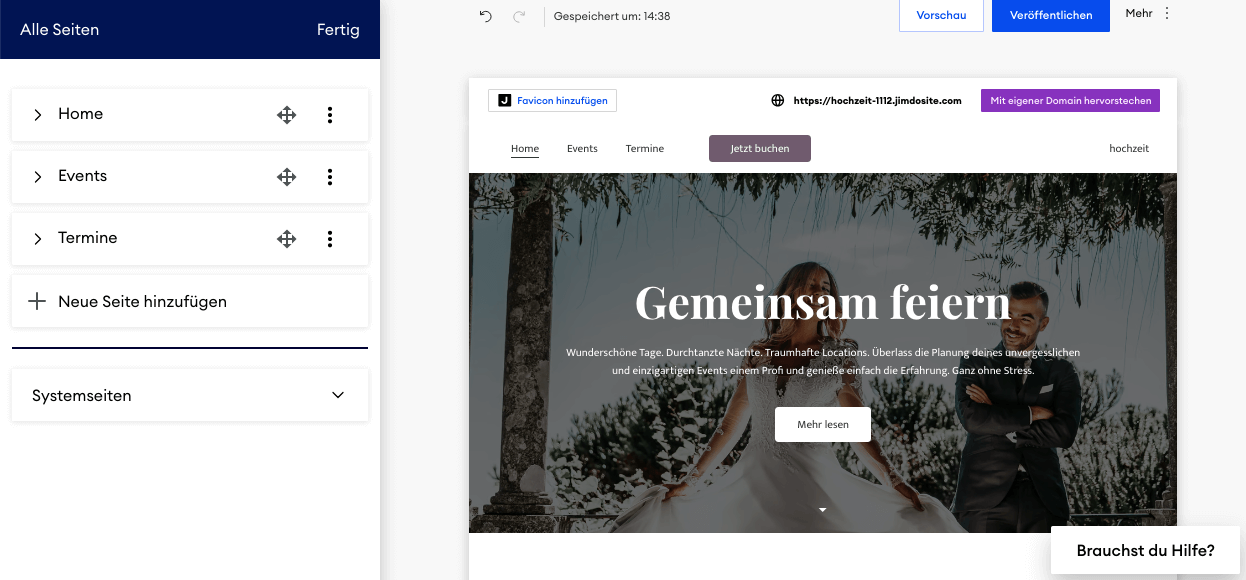
Task: Click the Home row label in sidebar
Action: click(x=81, y=114)
